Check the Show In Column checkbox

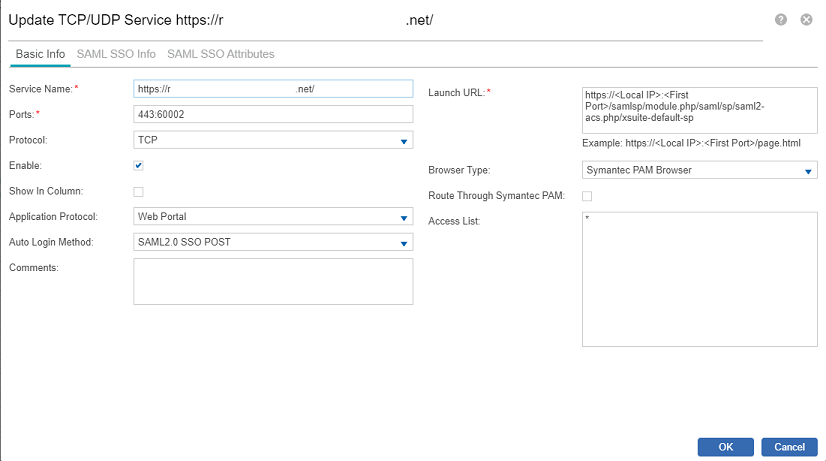[139, 191]
